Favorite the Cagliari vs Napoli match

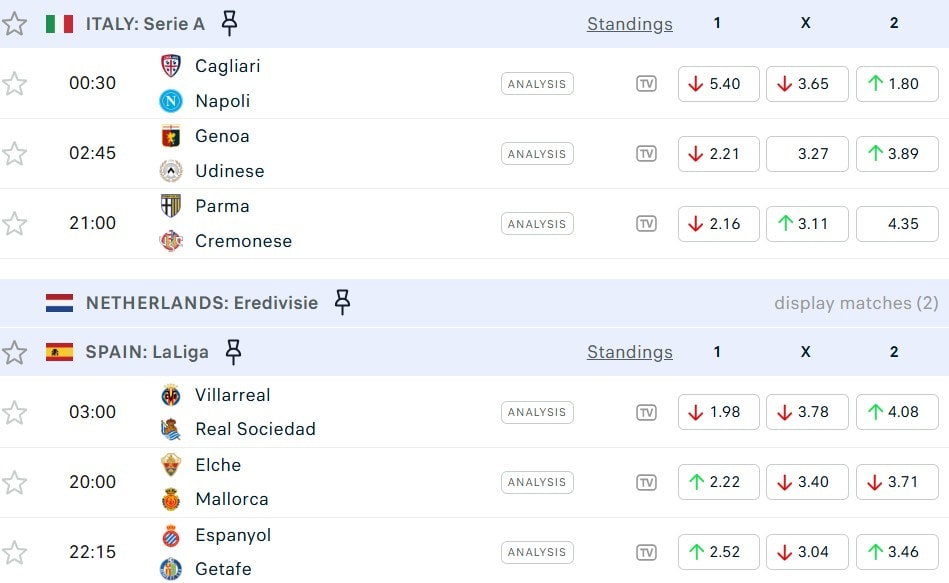[x=15, y=84]
